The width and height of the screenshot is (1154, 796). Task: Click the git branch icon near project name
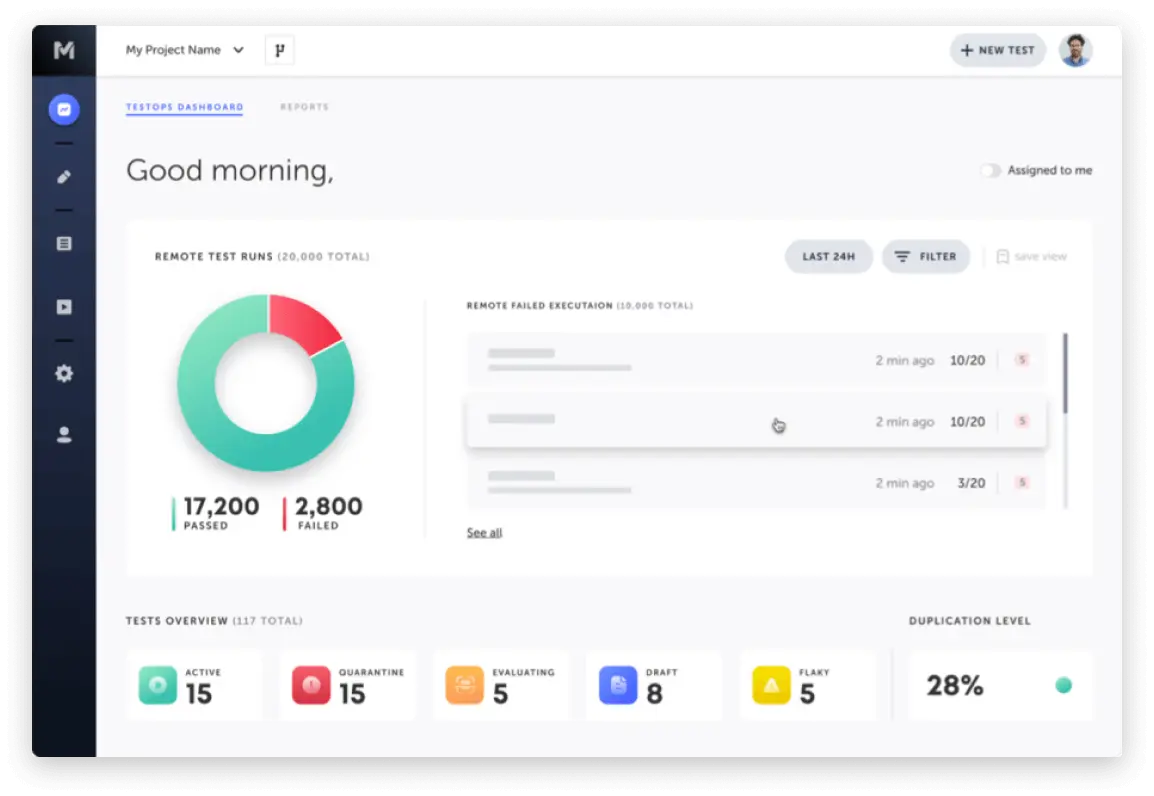[278, 50]
